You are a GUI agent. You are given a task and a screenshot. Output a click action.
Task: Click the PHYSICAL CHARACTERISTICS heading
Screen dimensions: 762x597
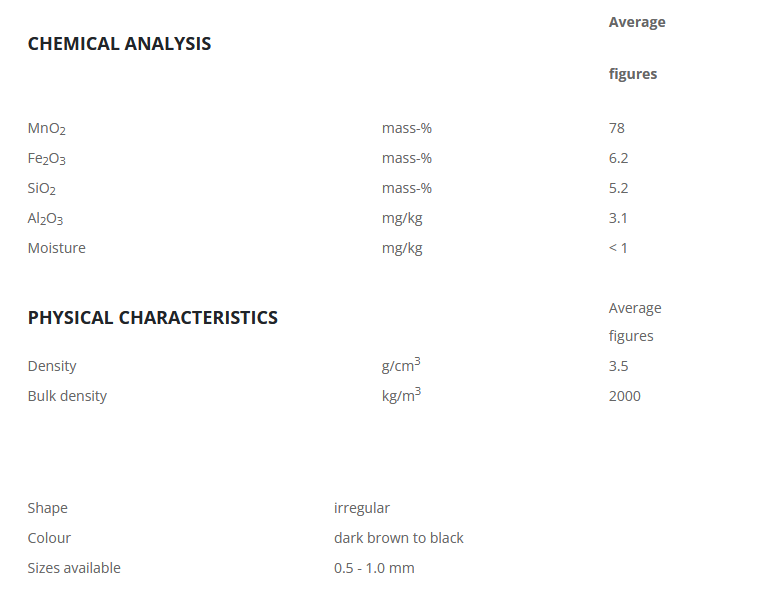tap(152, 318)
